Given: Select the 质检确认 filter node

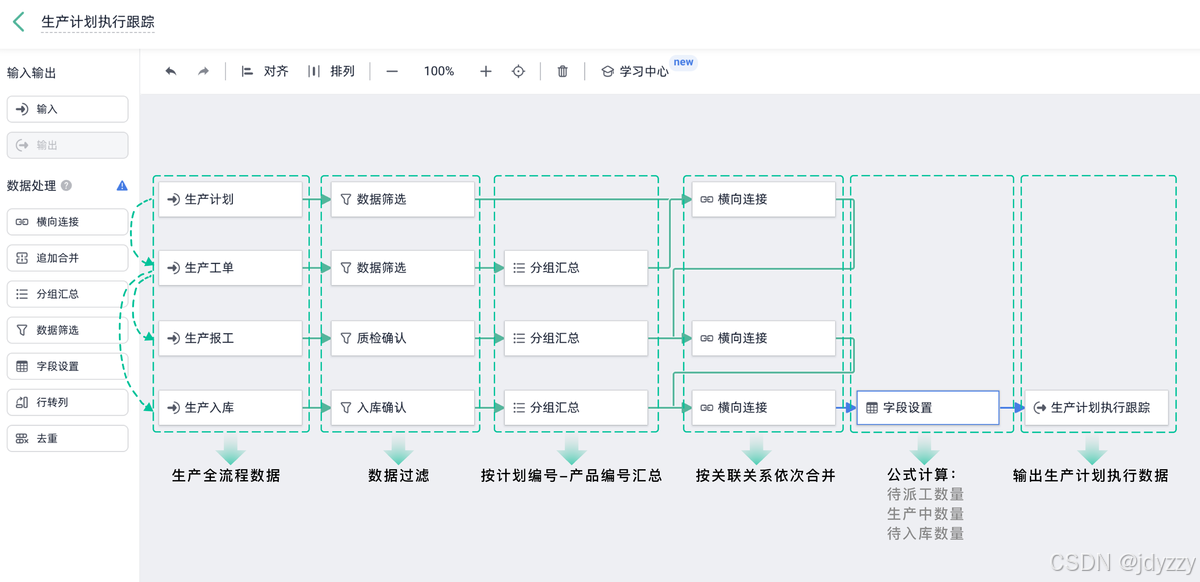Looking at the screenshot, I should point(403,338).
